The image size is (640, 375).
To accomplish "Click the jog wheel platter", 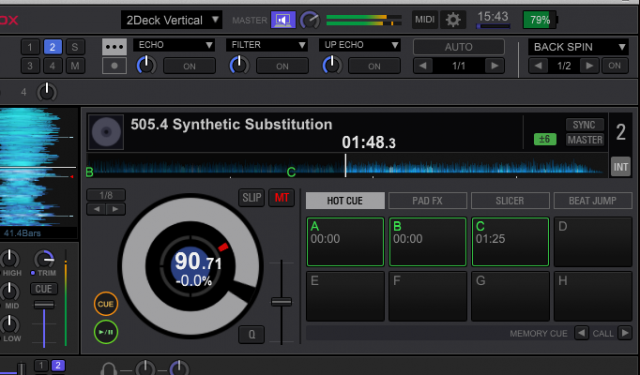I will pos(191,265).
